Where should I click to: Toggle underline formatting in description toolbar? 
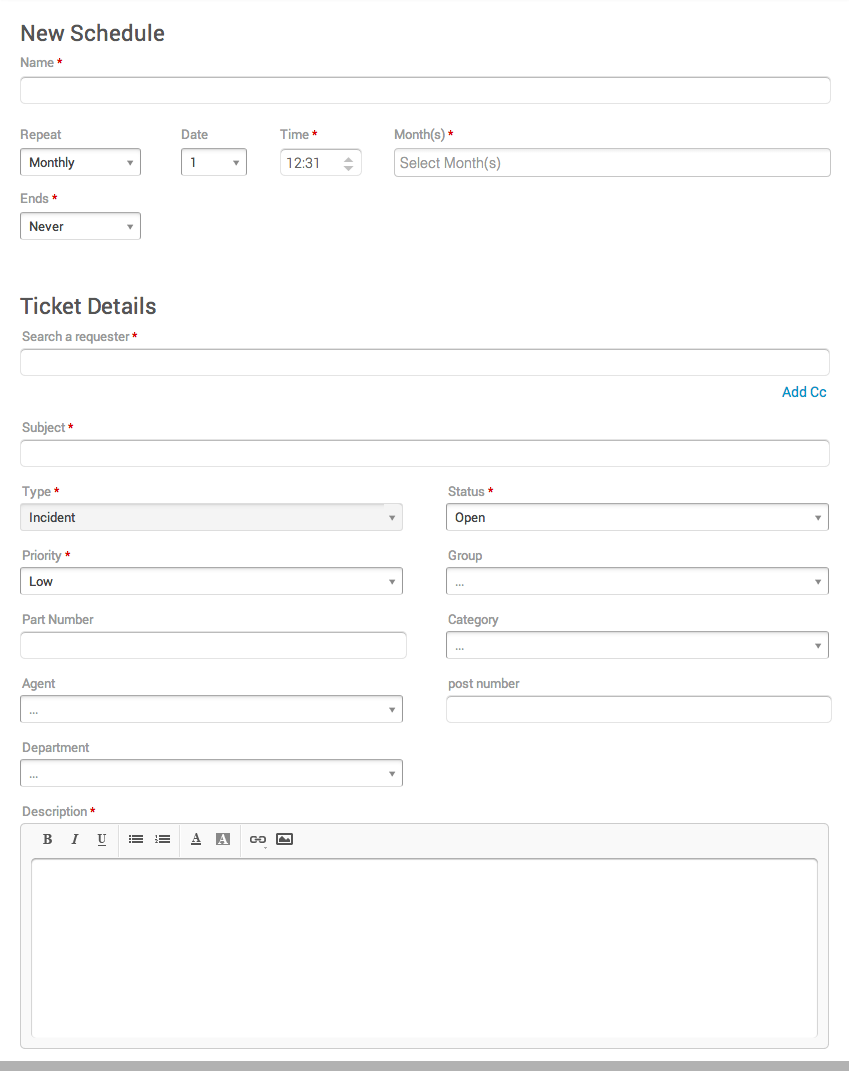(102, 839)
